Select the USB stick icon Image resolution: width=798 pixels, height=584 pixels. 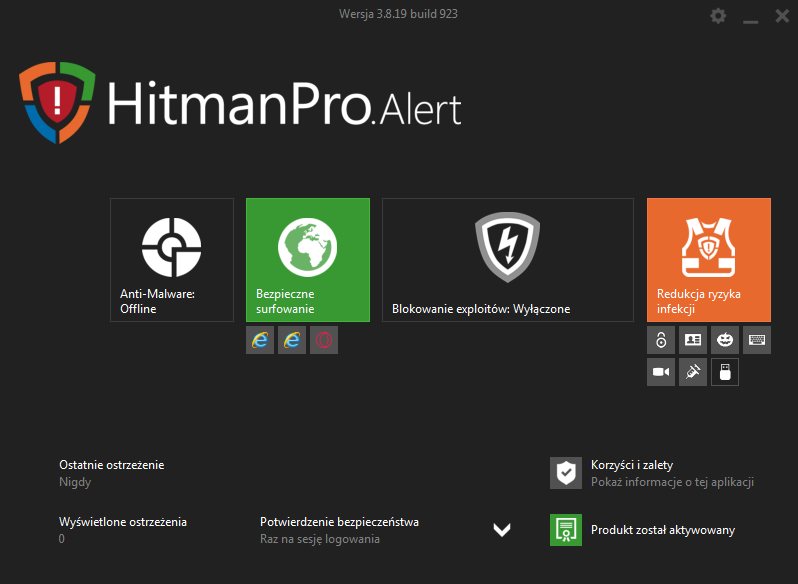point(725,372)
